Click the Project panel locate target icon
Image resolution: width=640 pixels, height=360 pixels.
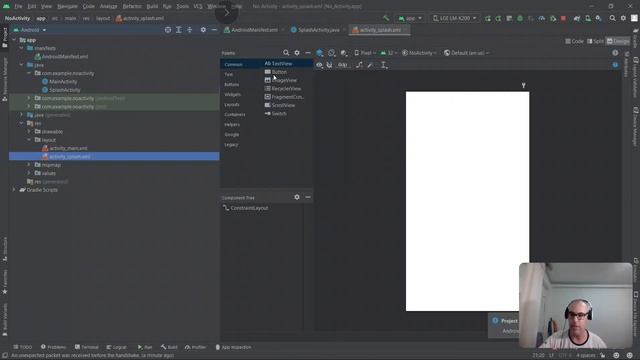tap(168, 30)
